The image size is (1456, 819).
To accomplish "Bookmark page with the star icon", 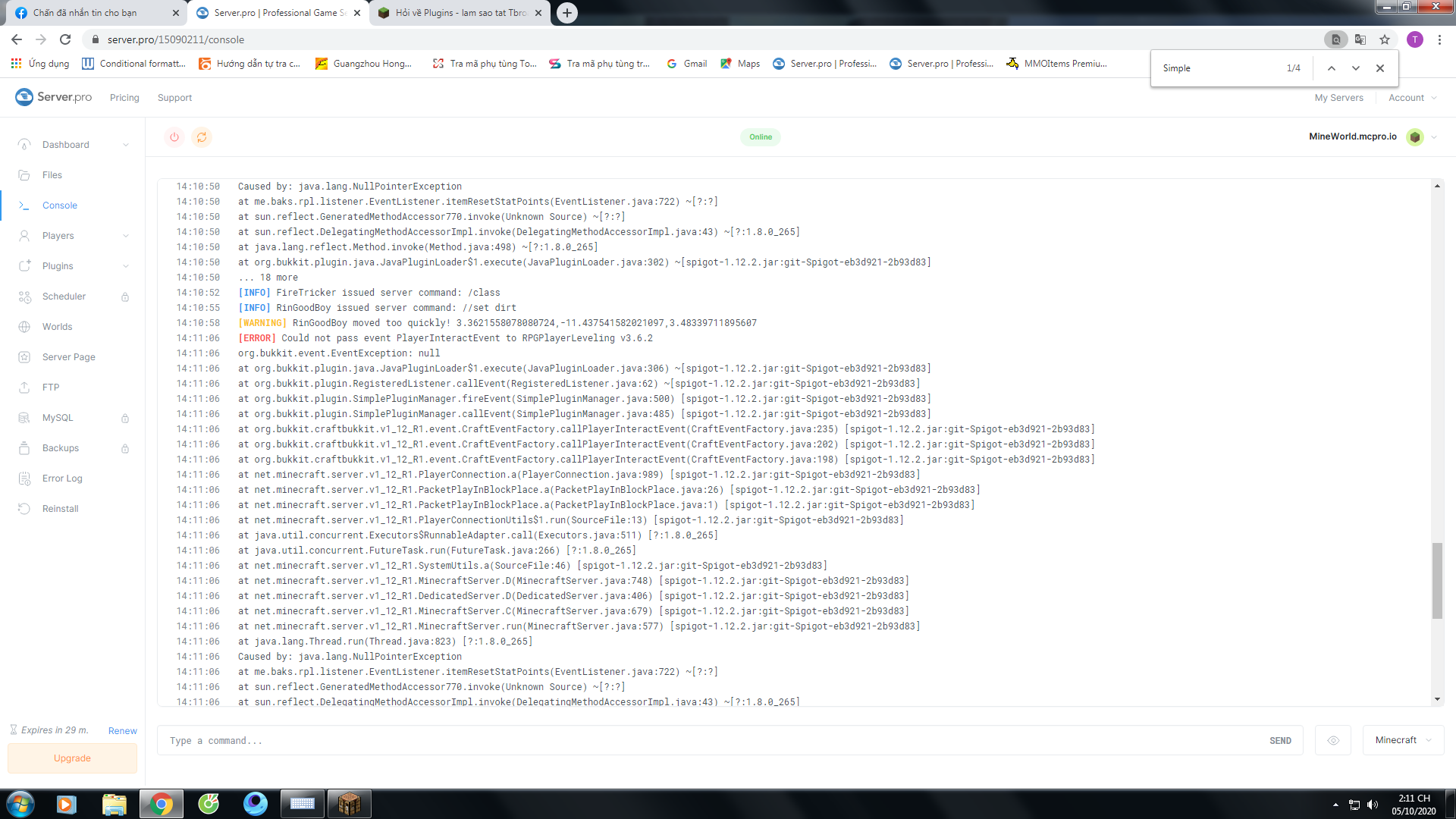I will click(x=1385, y=39).
